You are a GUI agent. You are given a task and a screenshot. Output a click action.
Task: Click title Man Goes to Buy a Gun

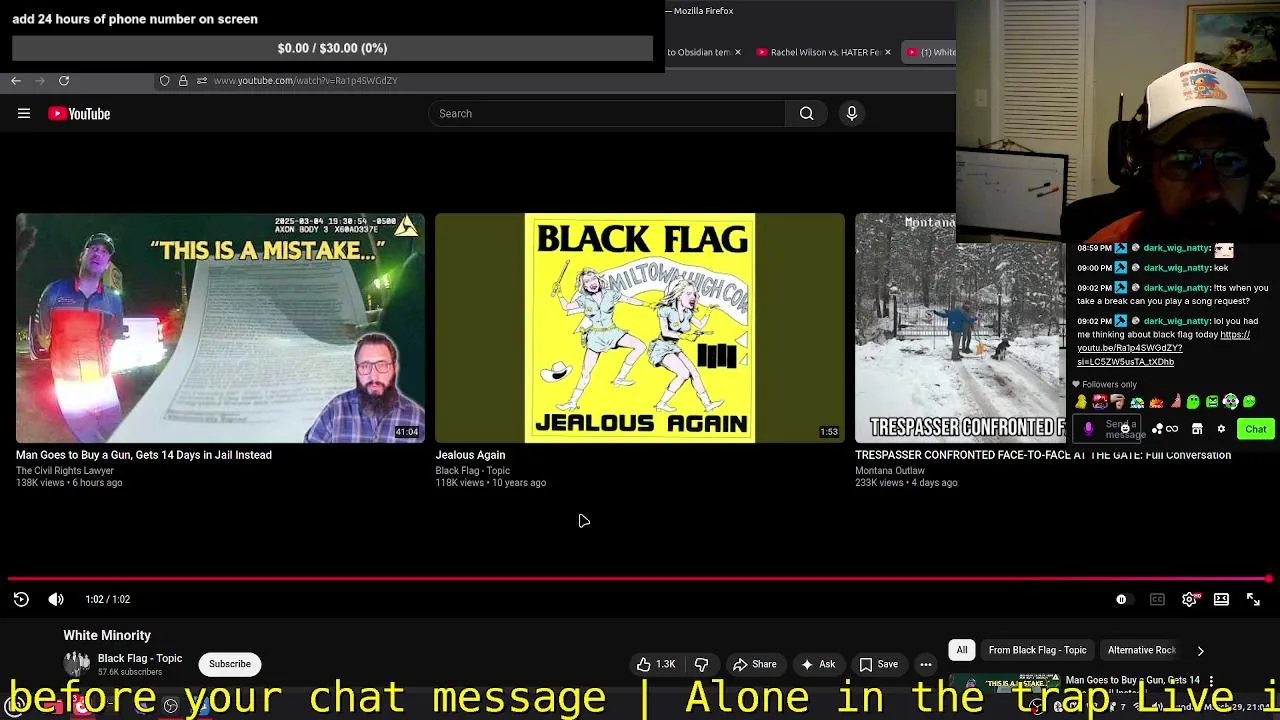point(144,455)
